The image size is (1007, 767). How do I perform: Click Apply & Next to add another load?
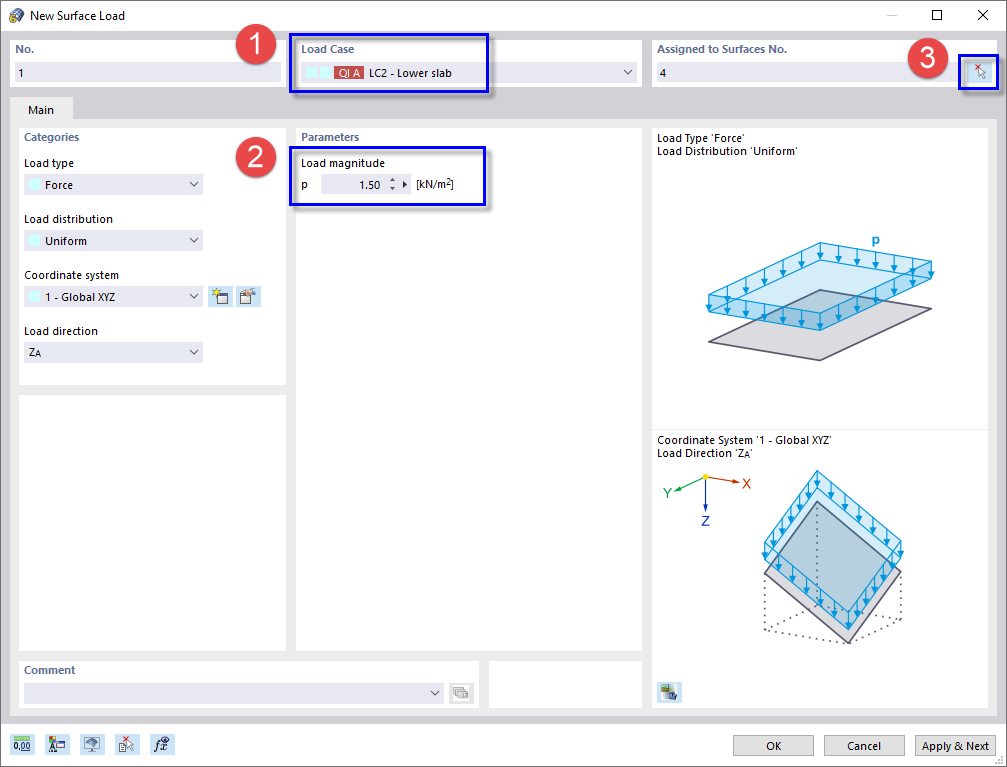click(956, 745)
